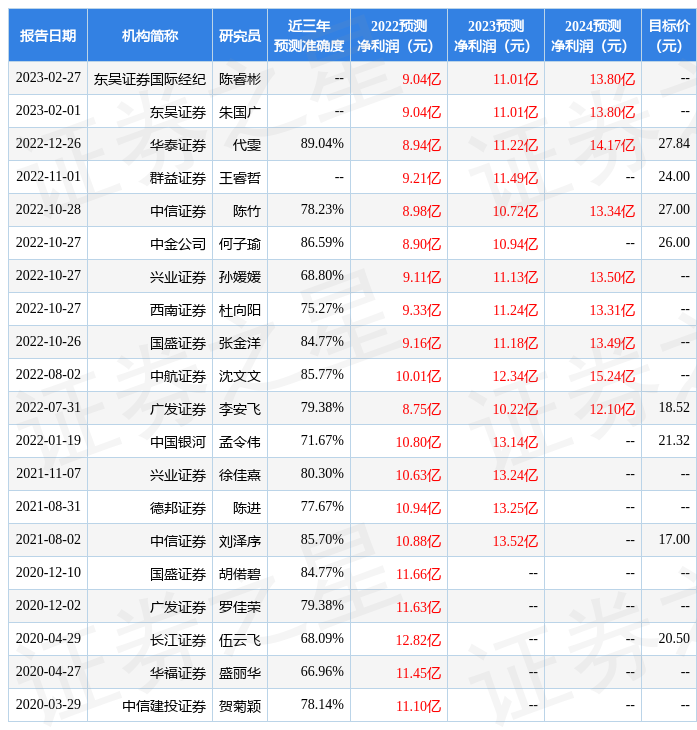Select target price 26.00

point(674,243)
